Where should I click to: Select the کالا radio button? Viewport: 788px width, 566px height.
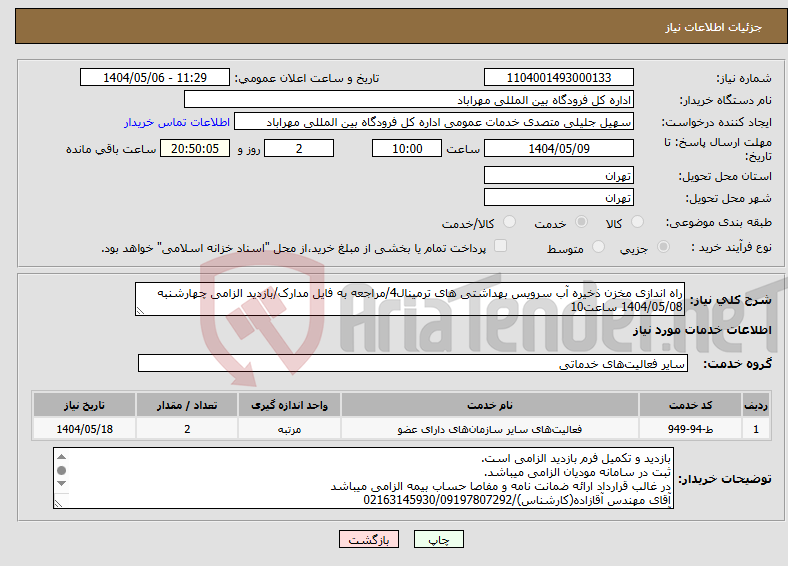(637, 222)
